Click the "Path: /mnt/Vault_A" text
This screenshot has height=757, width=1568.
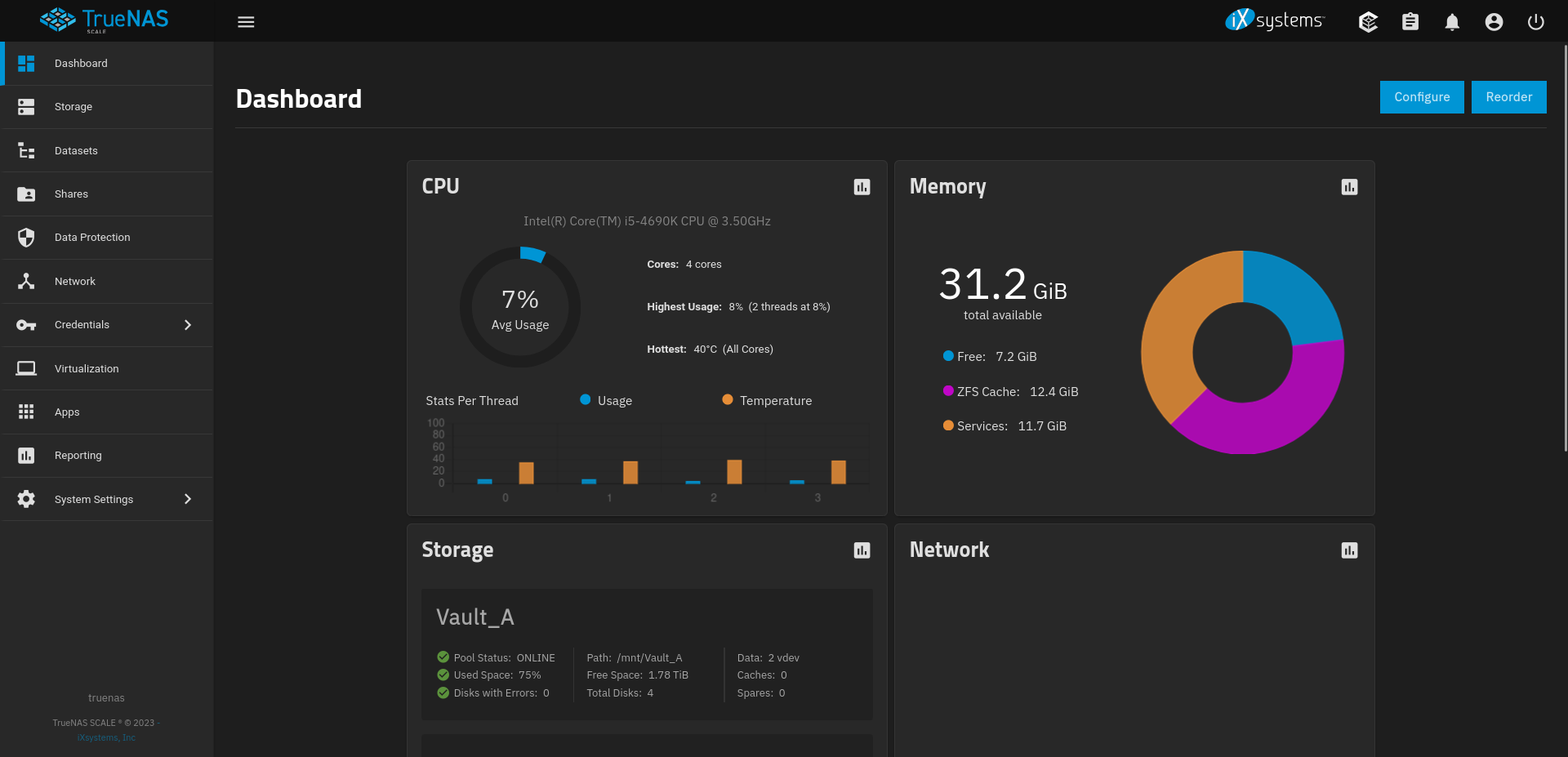point(635,657)
